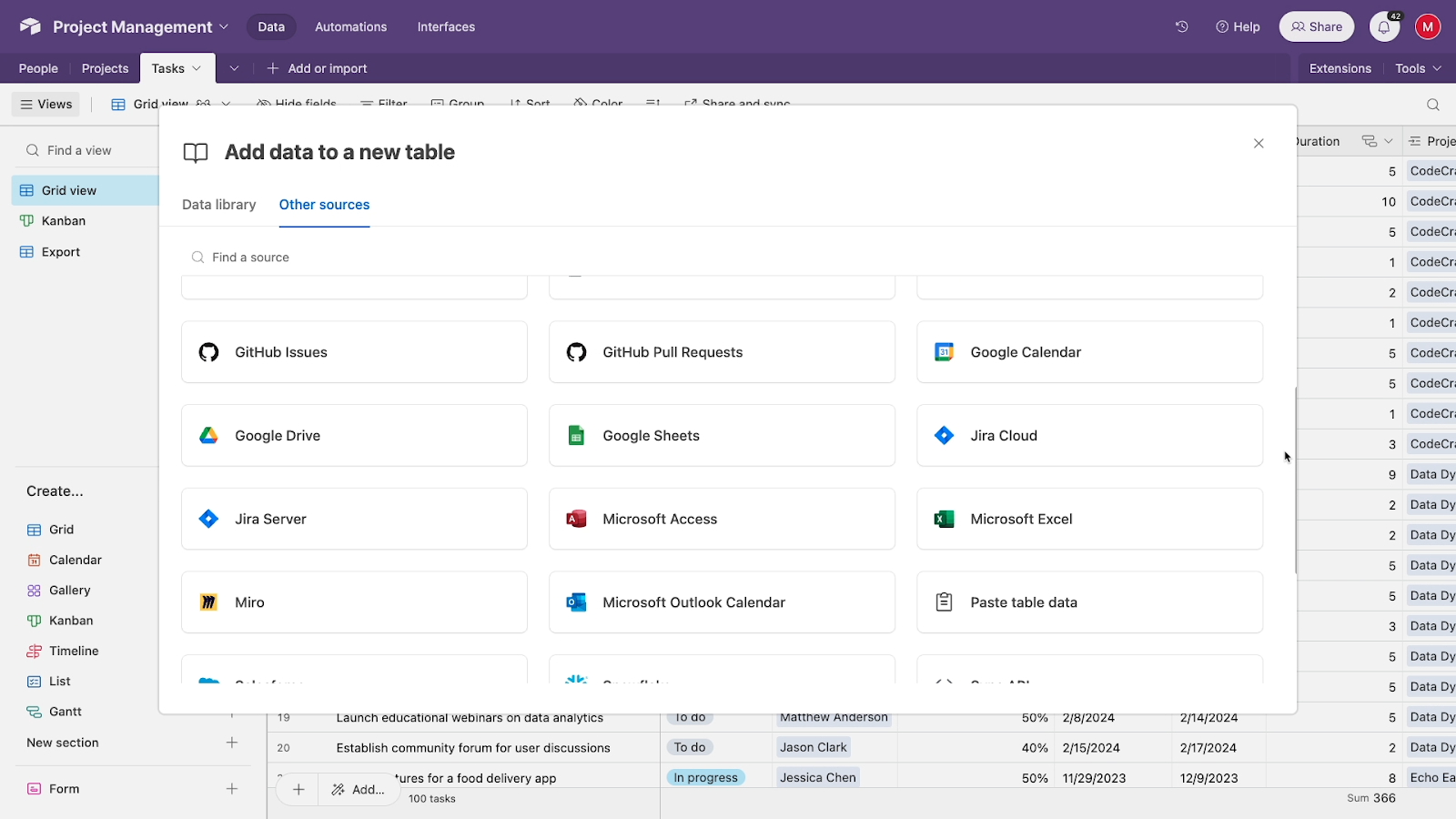Select Google Calendar as data source
Image resolution: width=1456 pixels, height=819 pixels.
click(1089, 352)
